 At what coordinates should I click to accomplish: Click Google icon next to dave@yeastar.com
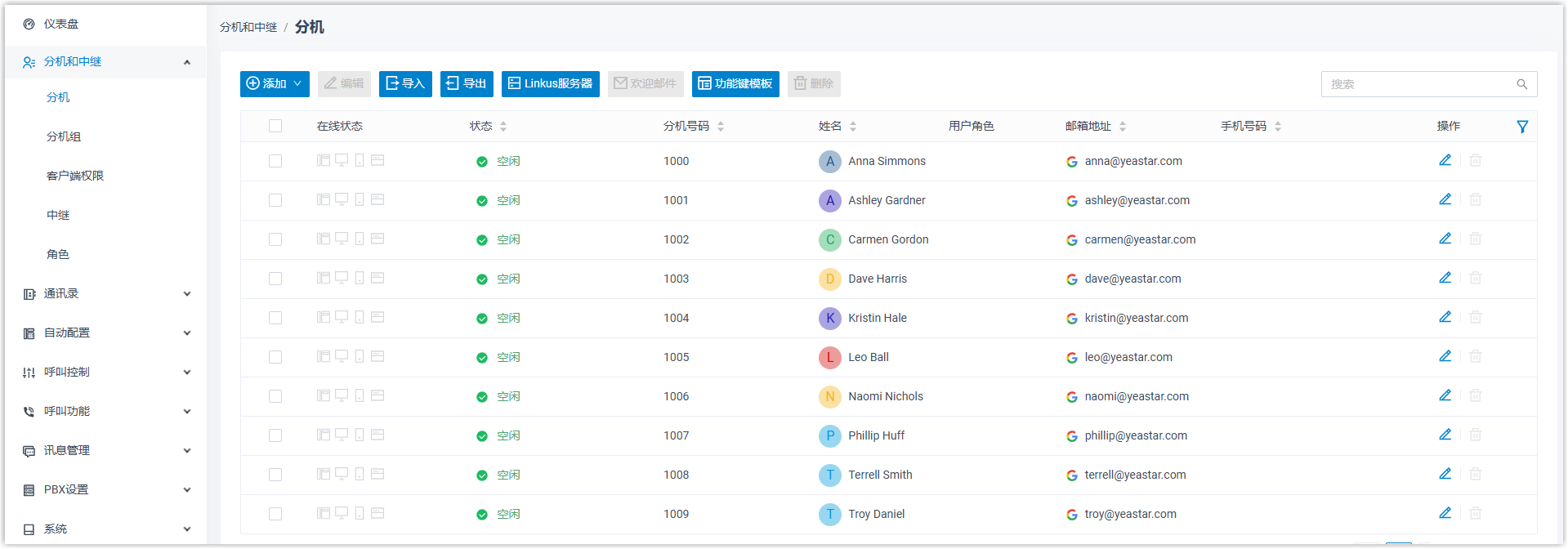click(x=1071, y=279)
